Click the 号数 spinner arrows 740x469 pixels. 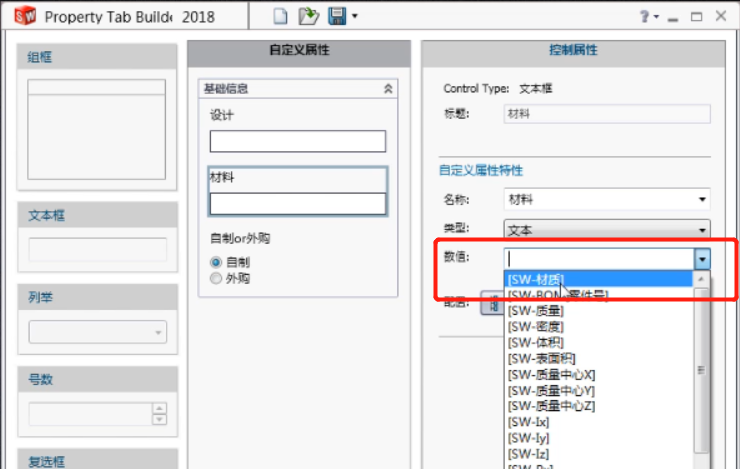pyautogui.click(x=158, y=413)
